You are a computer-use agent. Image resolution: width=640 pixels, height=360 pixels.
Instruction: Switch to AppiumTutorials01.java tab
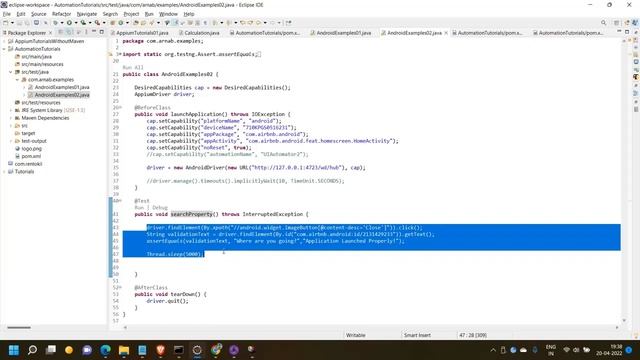(x=139, y=33)
